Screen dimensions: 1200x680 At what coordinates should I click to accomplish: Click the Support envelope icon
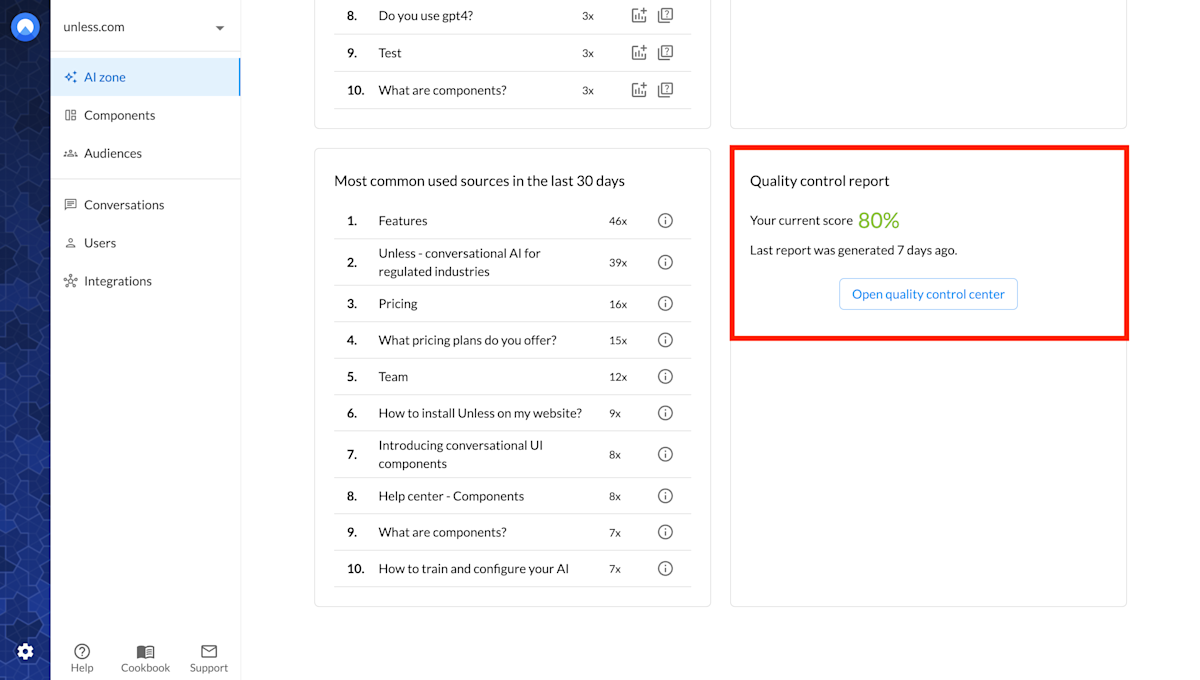208,650
